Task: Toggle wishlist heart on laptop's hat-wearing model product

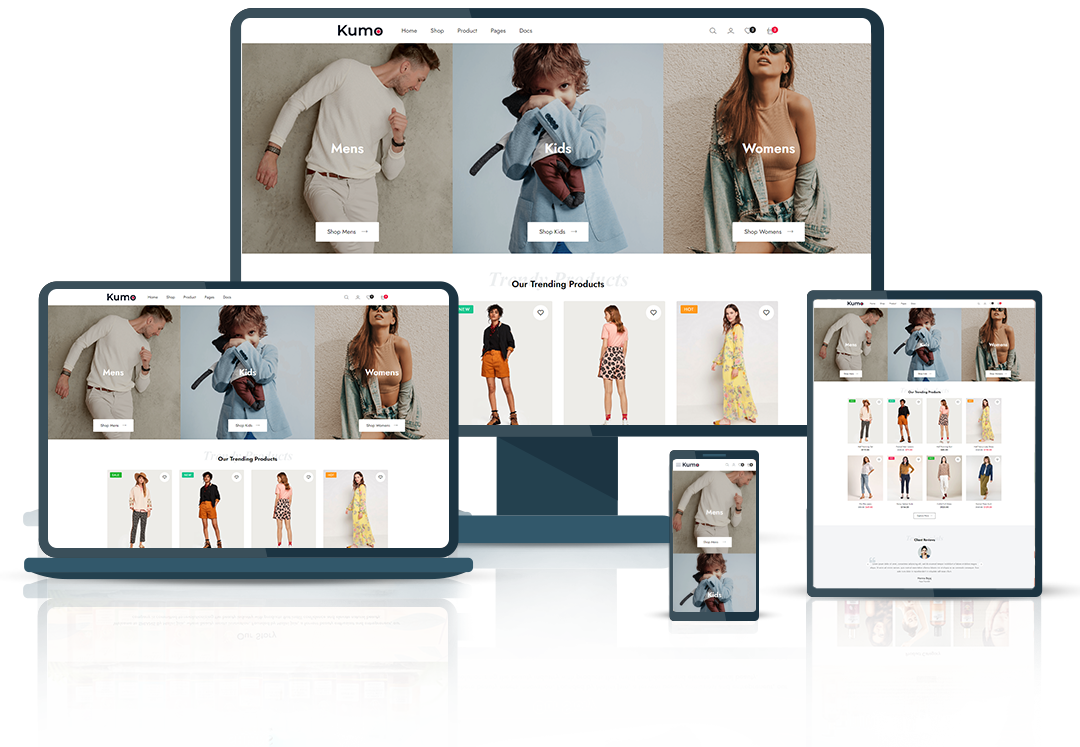Action: coord(164,477)
